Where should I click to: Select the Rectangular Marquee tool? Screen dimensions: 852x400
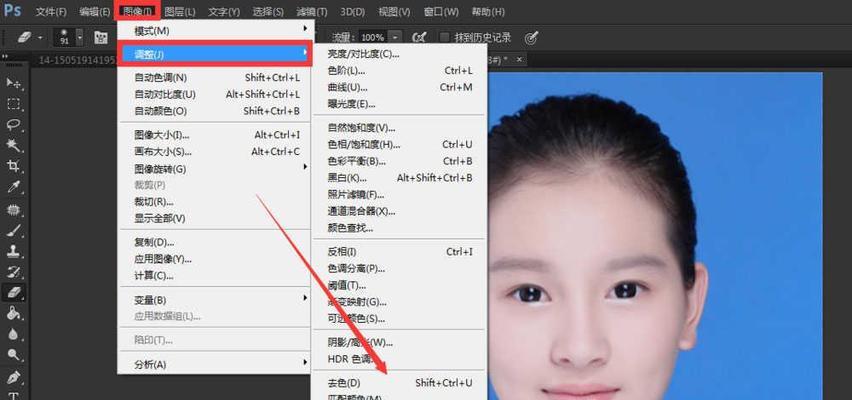click(13, 104)
